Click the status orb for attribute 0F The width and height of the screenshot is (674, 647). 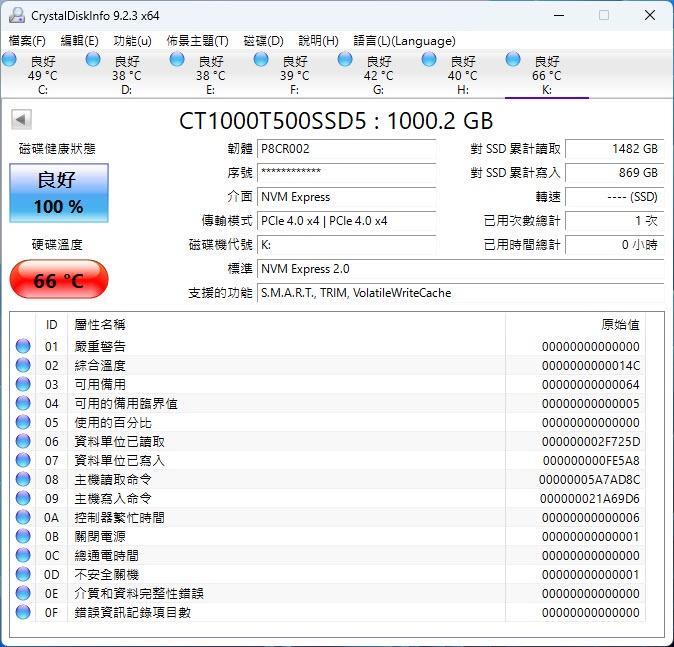23,612
